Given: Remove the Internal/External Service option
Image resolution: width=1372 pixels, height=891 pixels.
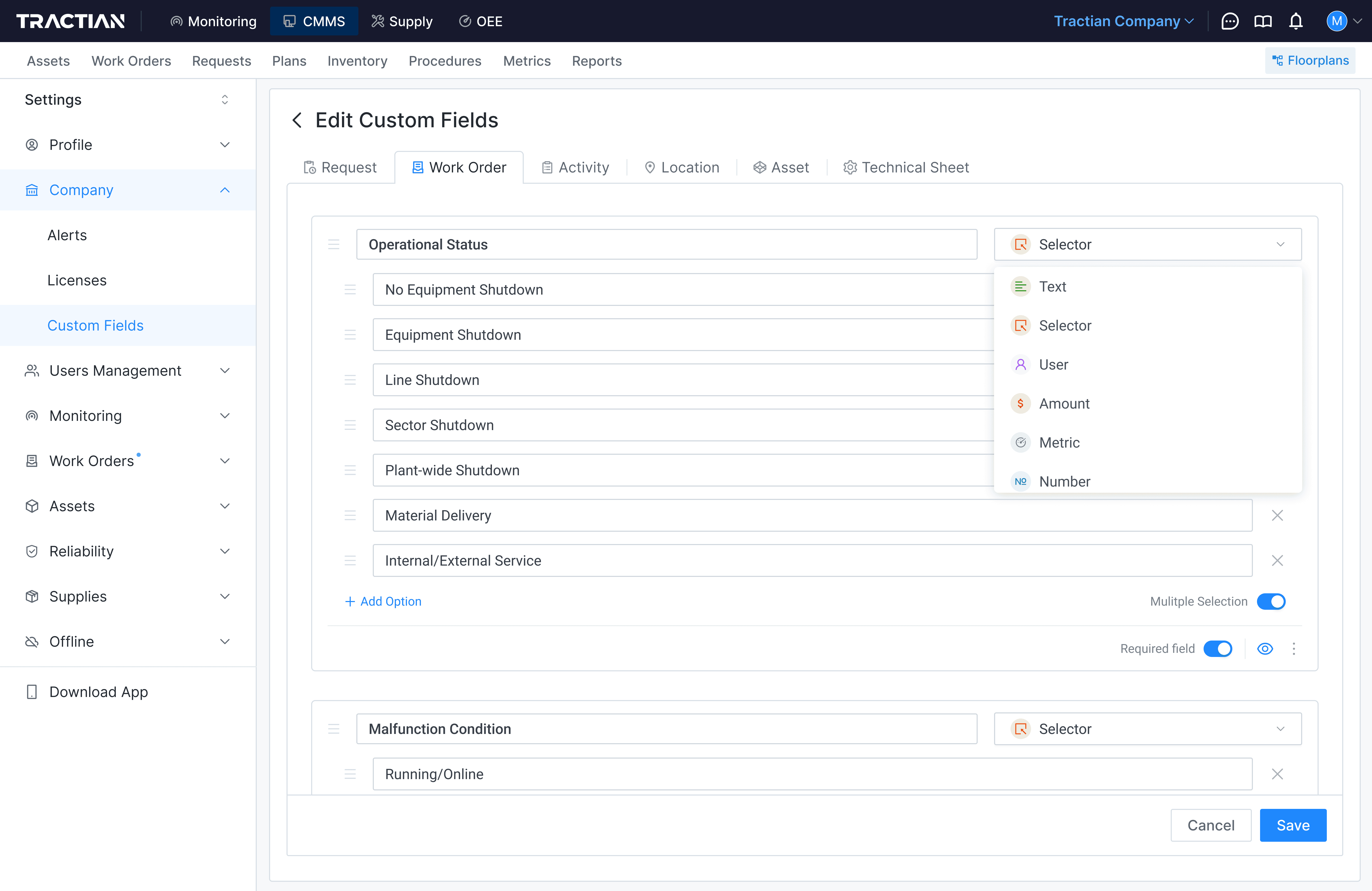Looking at the screenshot, I should tap(1278, 560).
